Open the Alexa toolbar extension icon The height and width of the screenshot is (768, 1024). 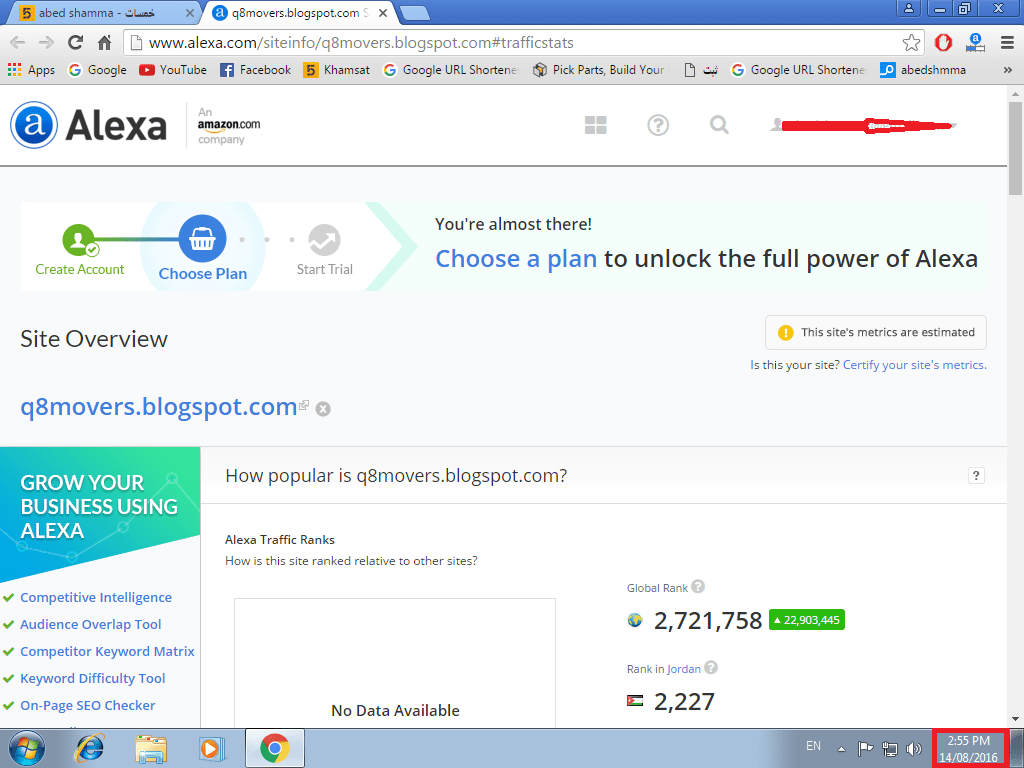[x=975, y=43]
